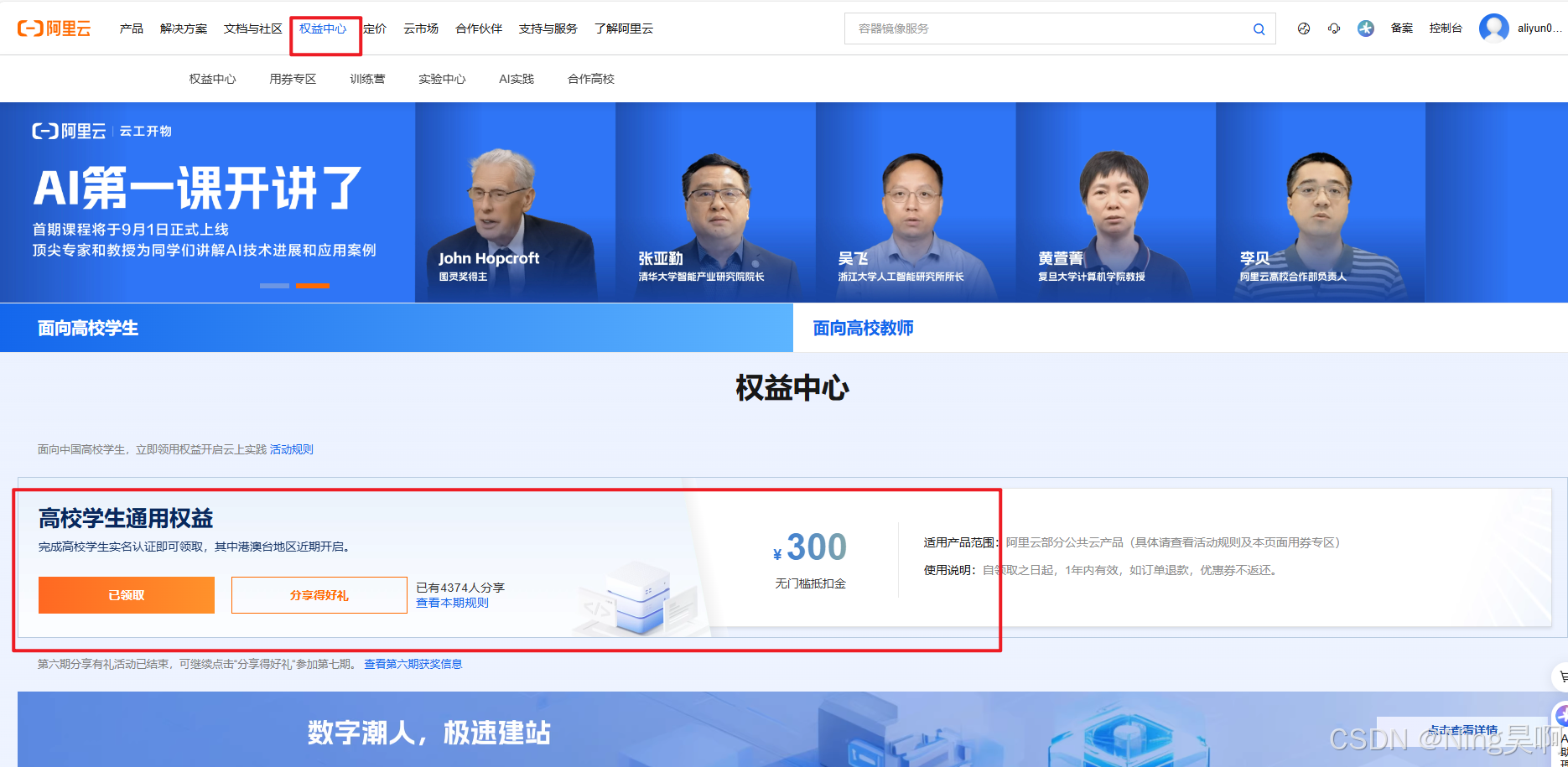
Task: Select 权益中心 in the sub-navigation
Action: pyautogui.click(x=212, y=79)
